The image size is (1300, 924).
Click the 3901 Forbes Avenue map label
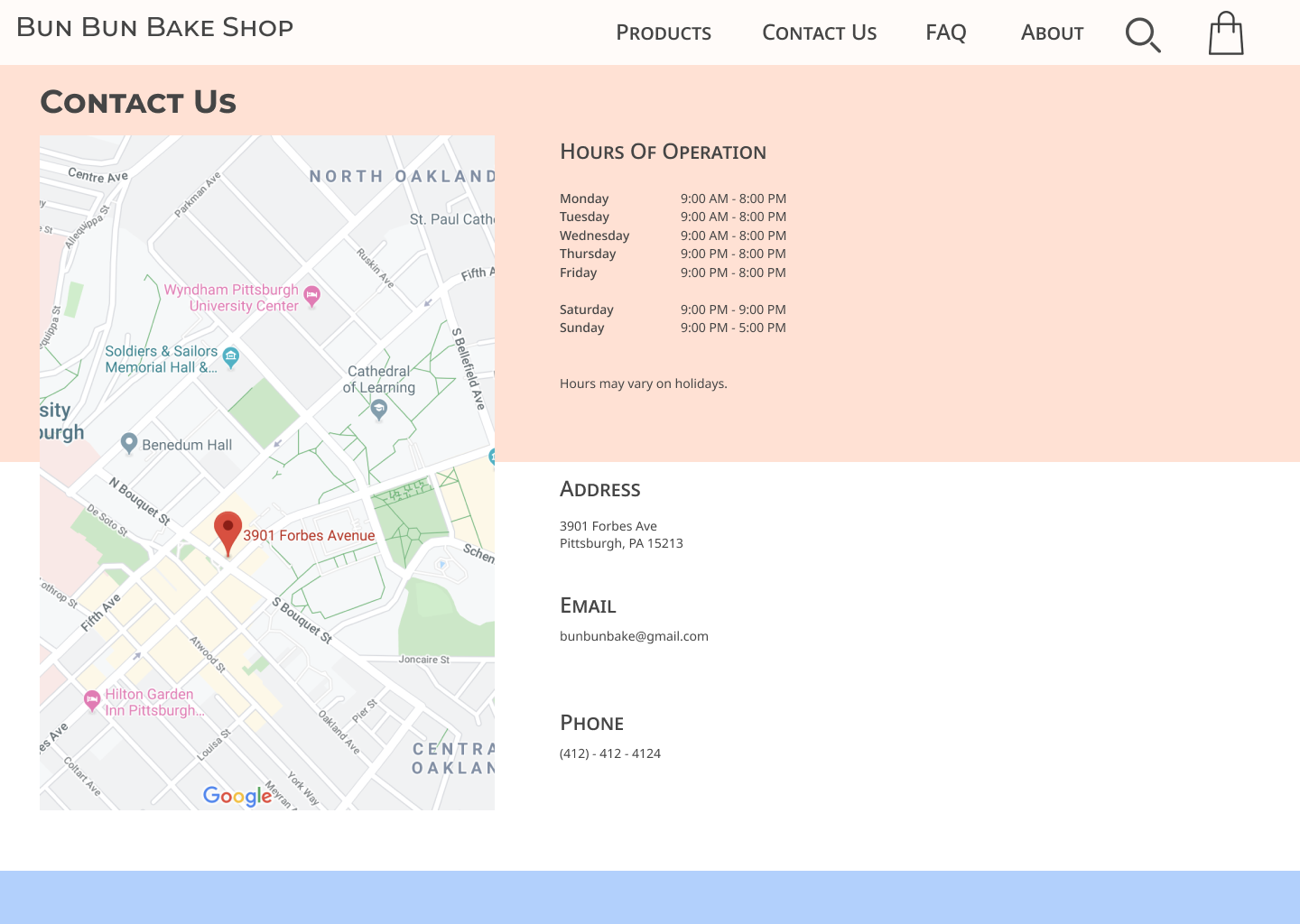coord(309,535)
